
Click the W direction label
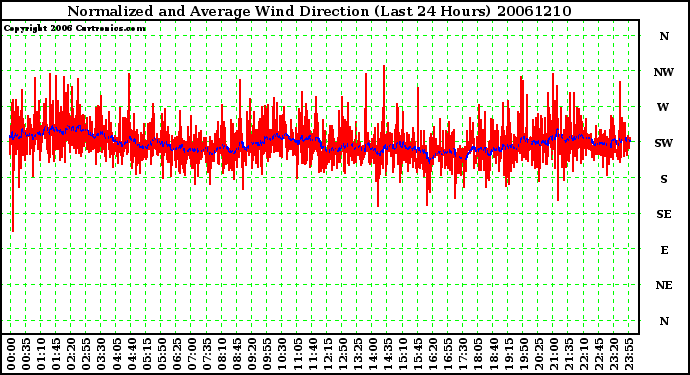click(663, 107)
